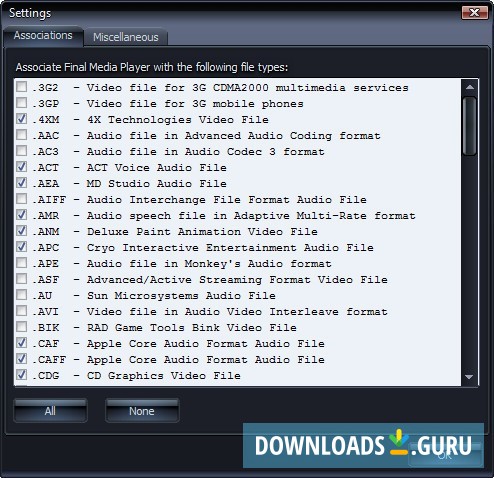Click 'Advanced/Active Streaming Format Video File' row
Viewport: 494px width, 478px height.
(237, 280)
